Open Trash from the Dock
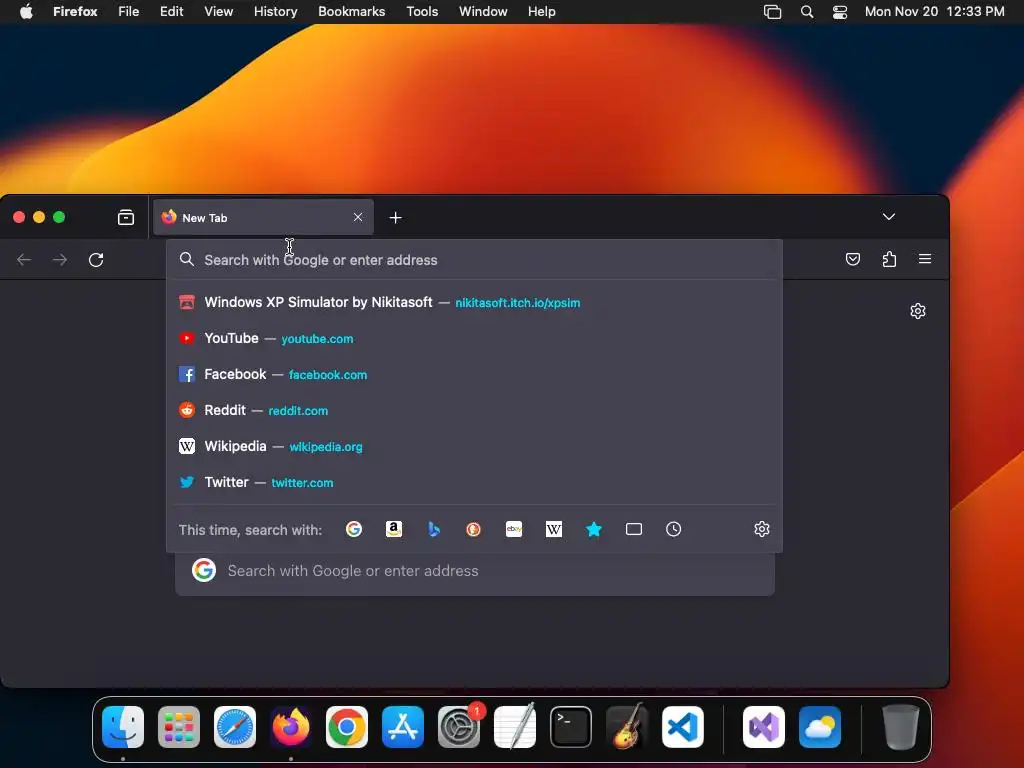The width and height of the screenshot is (1024, 768). click(x=901, y=727)
